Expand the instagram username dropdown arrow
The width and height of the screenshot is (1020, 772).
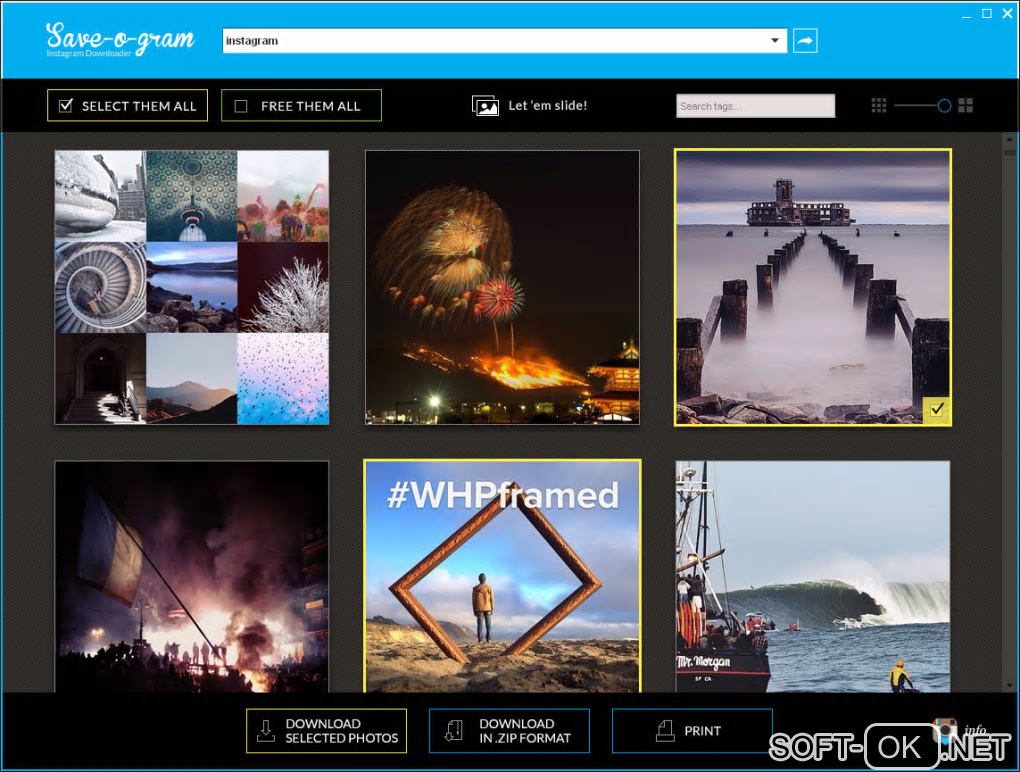pos(775,40)
